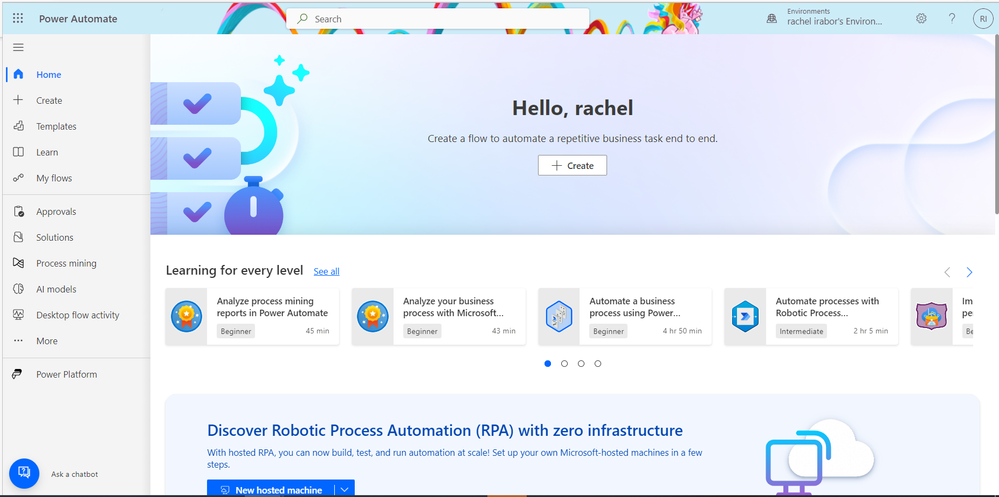Viewport: 999px width, 497px height.
Task: Show previous learning cards with left chevron
Action: click(947, 272)
